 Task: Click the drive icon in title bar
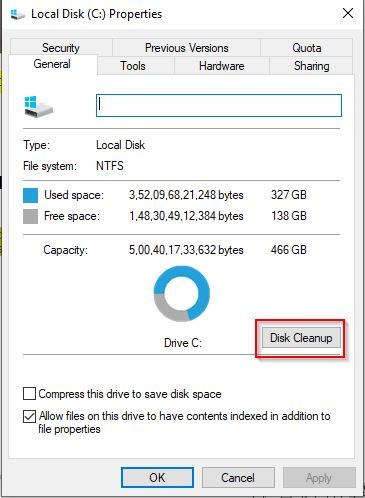click(x=17, y=14)
